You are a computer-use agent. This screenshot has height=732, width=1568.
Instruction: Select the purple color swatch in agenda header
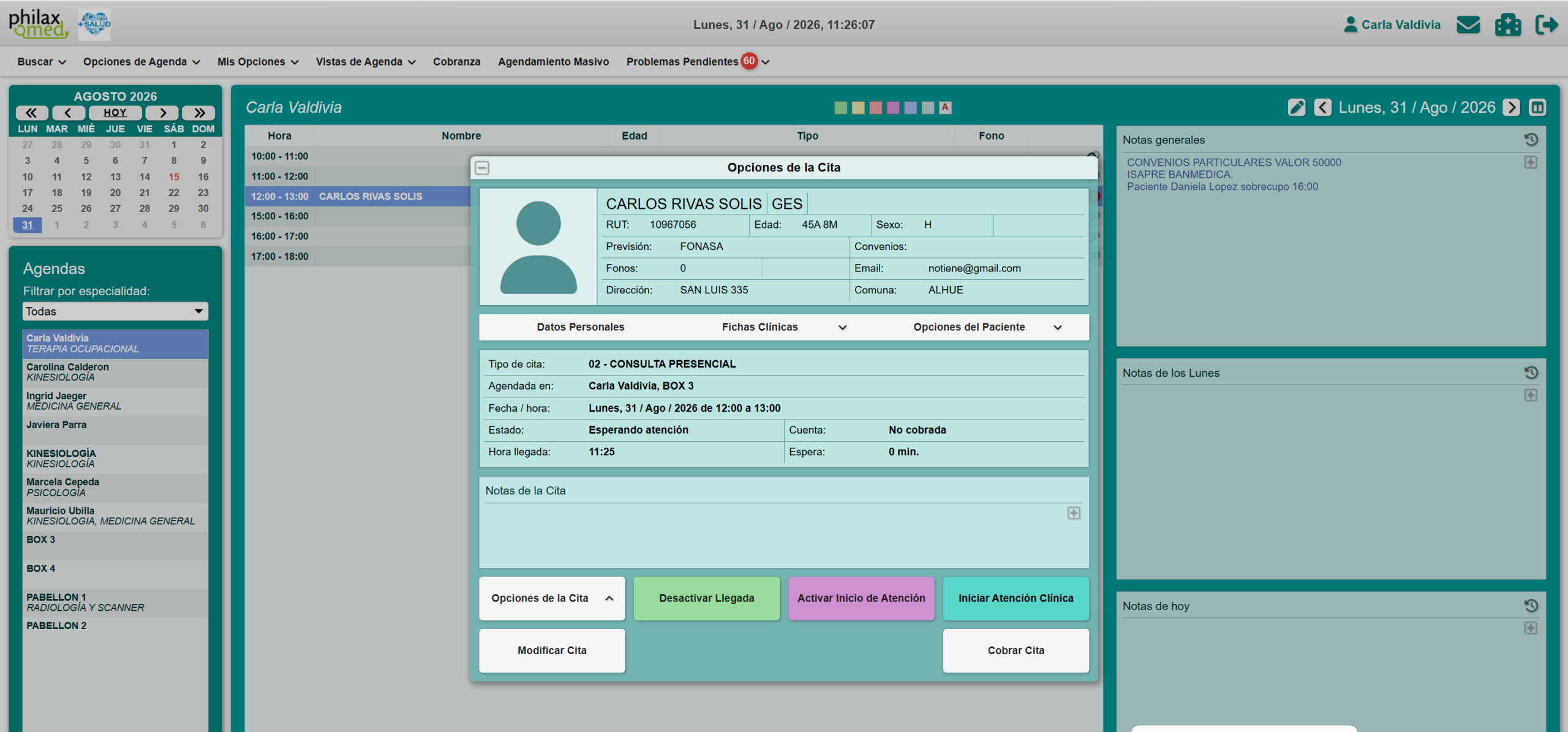tap(892, 108)
